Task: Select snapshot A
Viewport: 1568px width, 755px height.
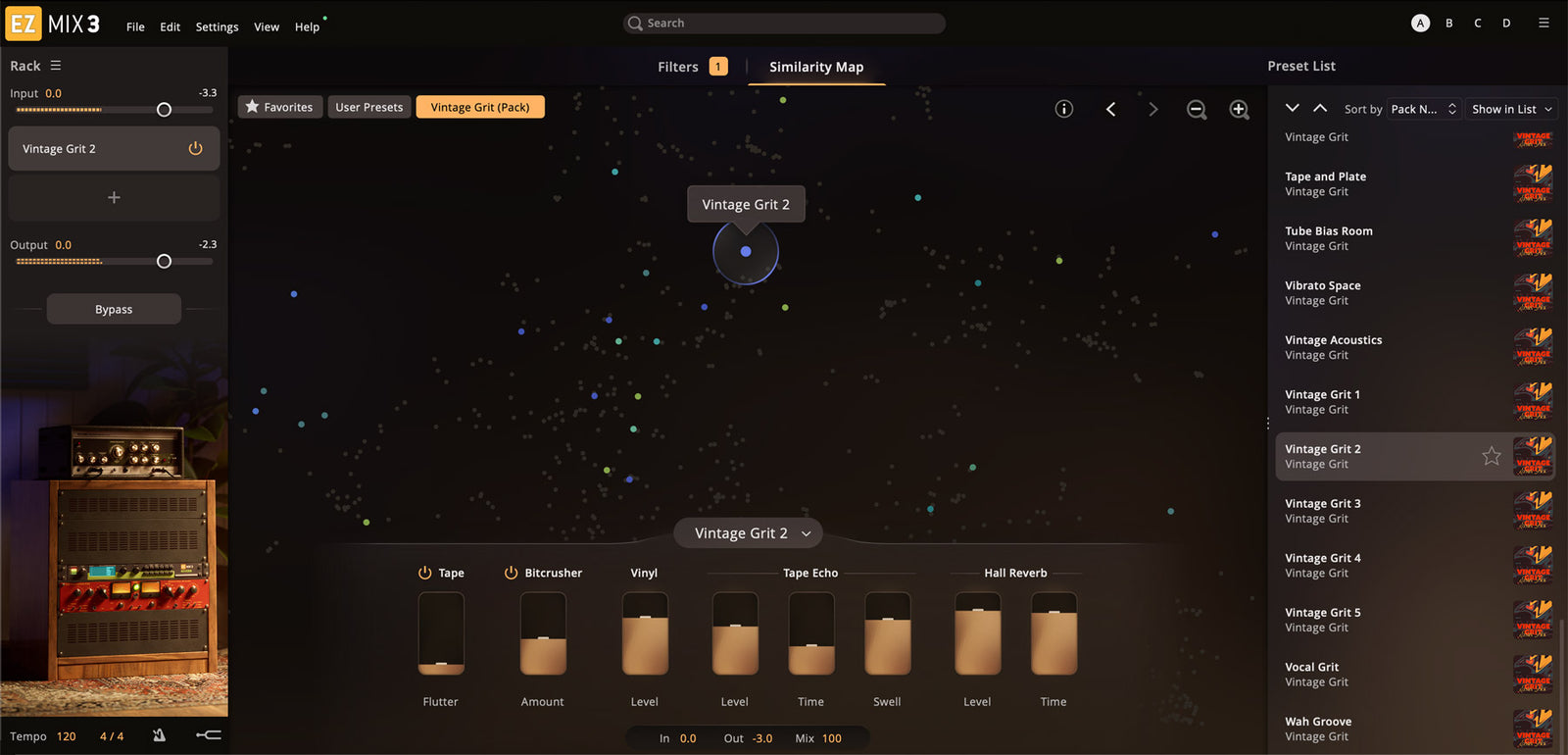Action: coord(1420,23)
